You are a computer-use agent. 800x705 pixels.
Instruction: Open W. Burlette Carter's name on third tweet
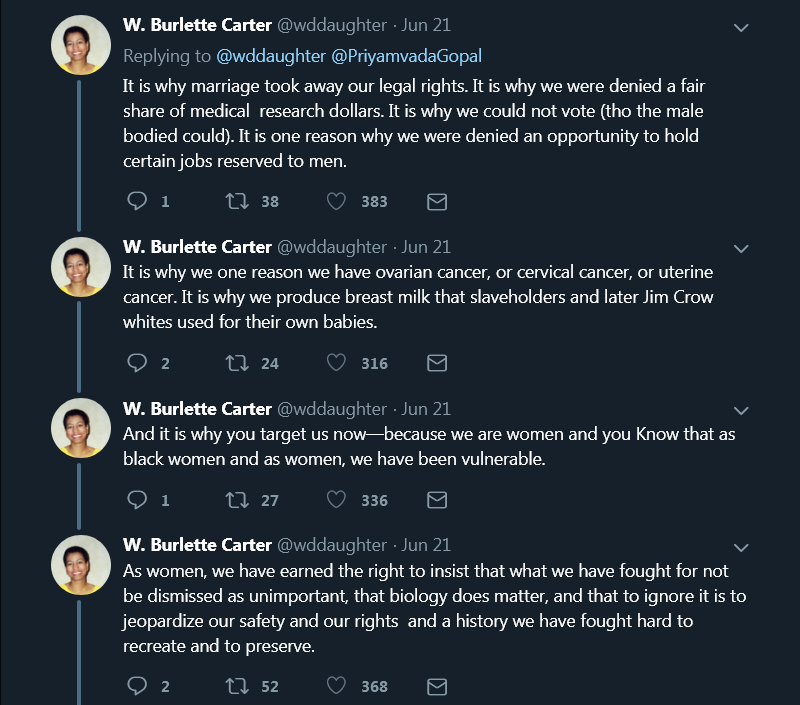(x=197, y=409)
